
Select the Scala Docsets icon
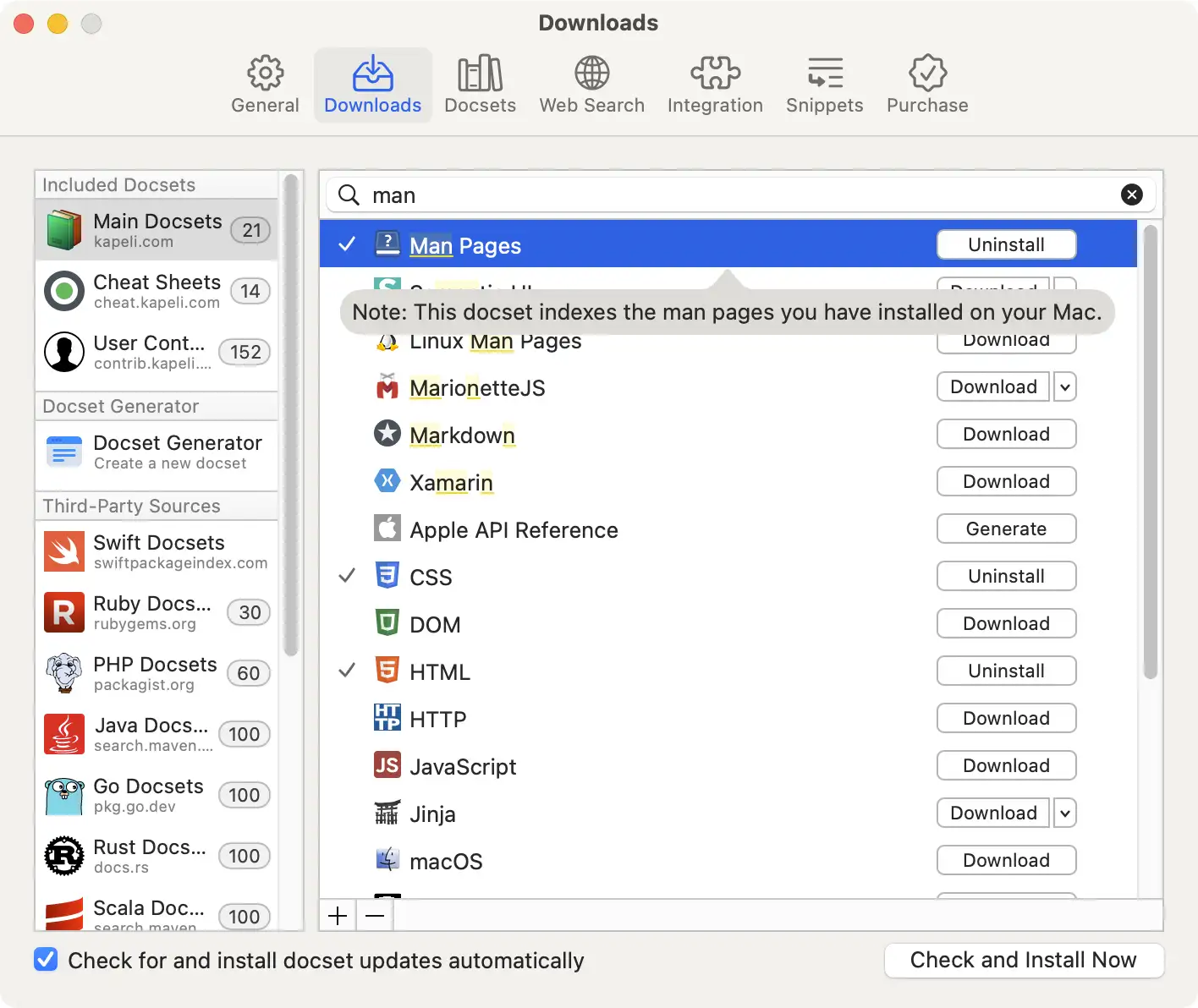[x=64, y=913]
